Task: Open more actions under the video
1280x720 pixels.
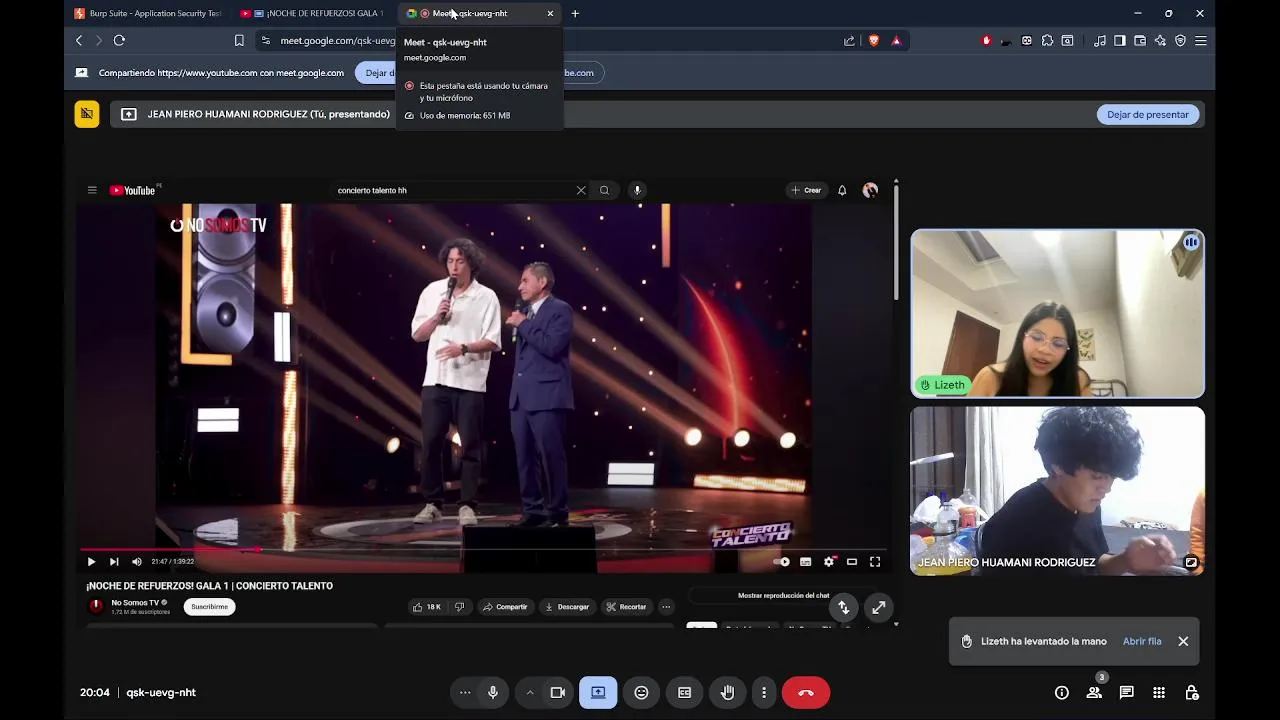Action: (666, 607)
